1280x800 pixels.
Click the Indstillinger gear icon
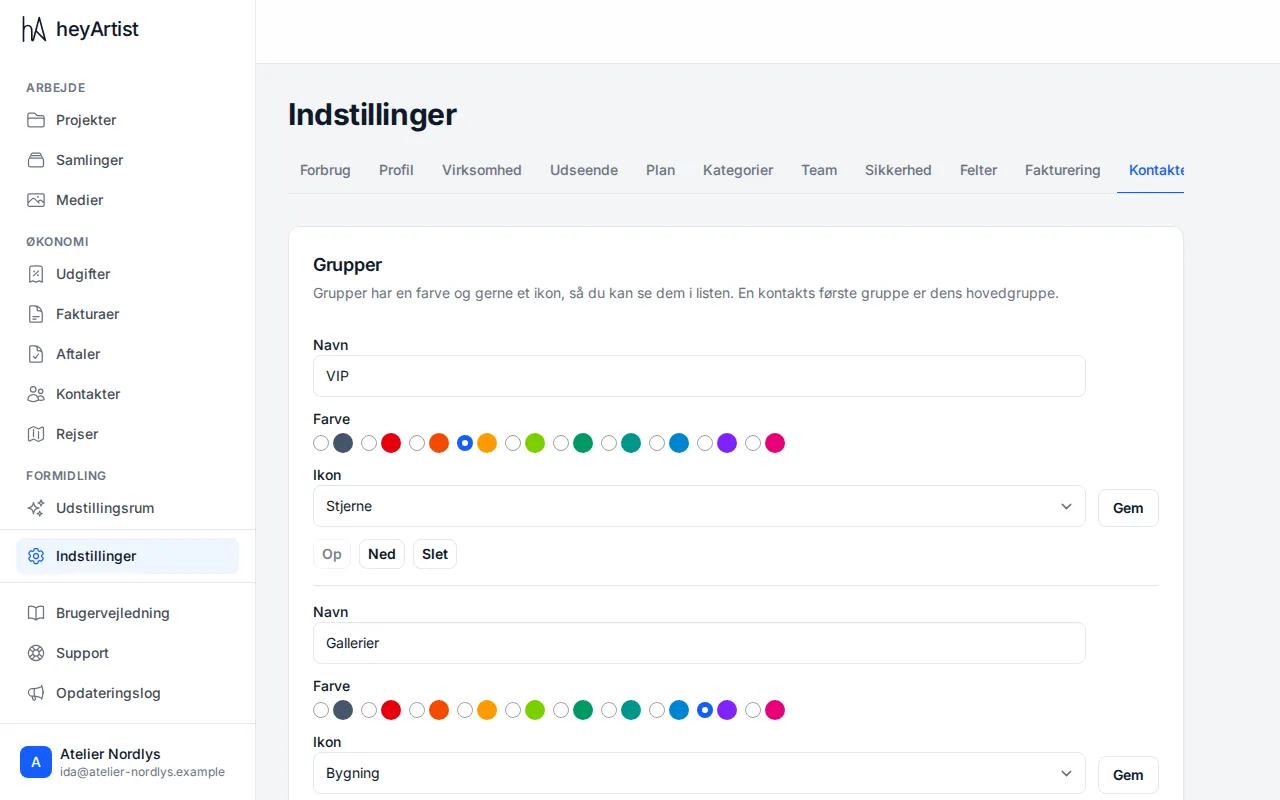click(x=36, y=556)
